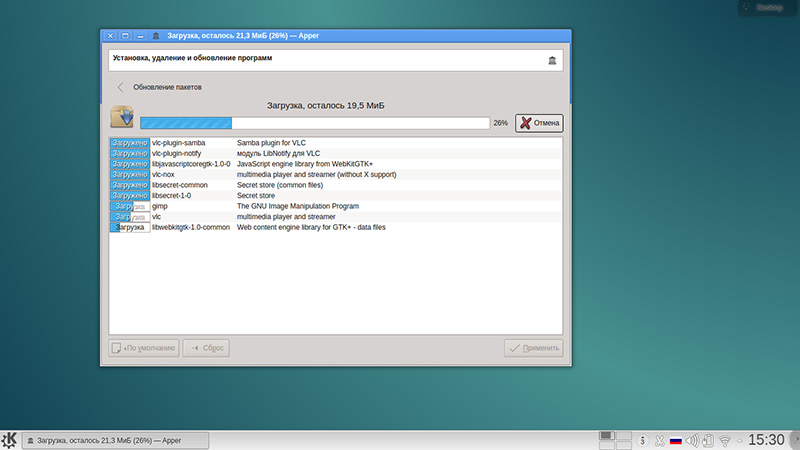Click the Apper entry in the taskbar

click(115, 440)
